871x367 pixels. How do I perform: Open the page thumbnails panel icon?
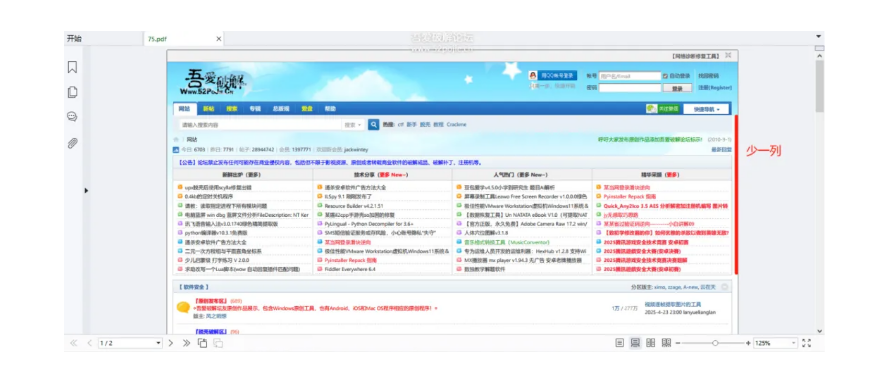72,92
